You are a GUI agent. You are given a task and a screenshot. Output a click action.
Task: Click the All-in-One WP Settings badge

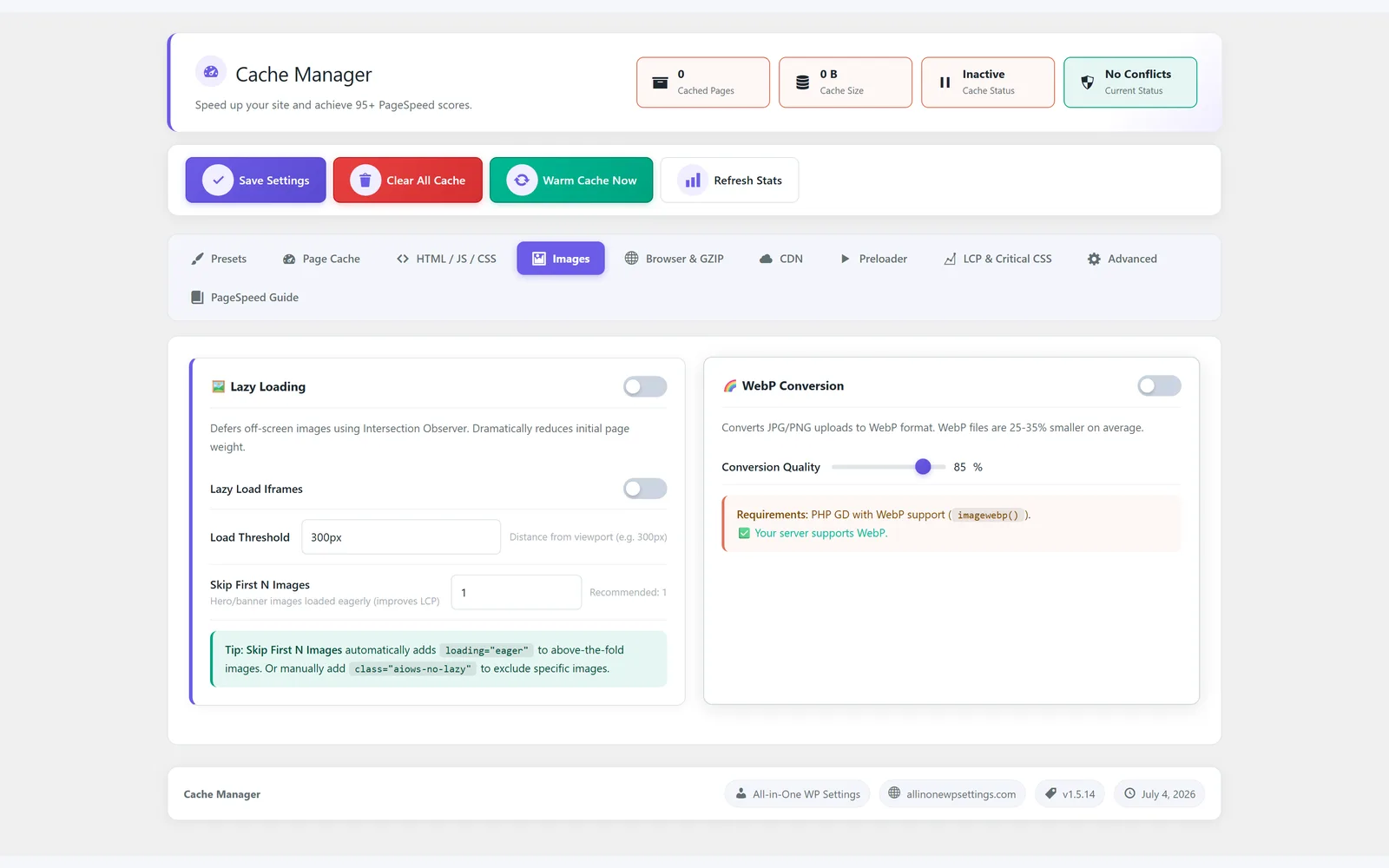point(798,793)
